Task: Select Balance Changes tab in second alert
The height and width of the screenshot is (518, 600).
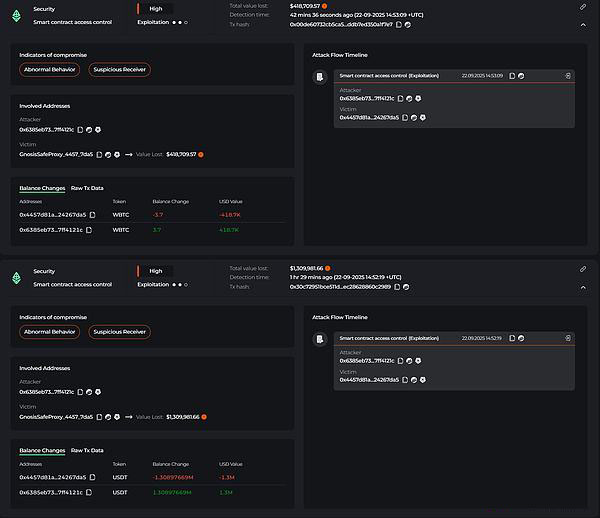Action: pyautogui.click(x=42, y=451)
